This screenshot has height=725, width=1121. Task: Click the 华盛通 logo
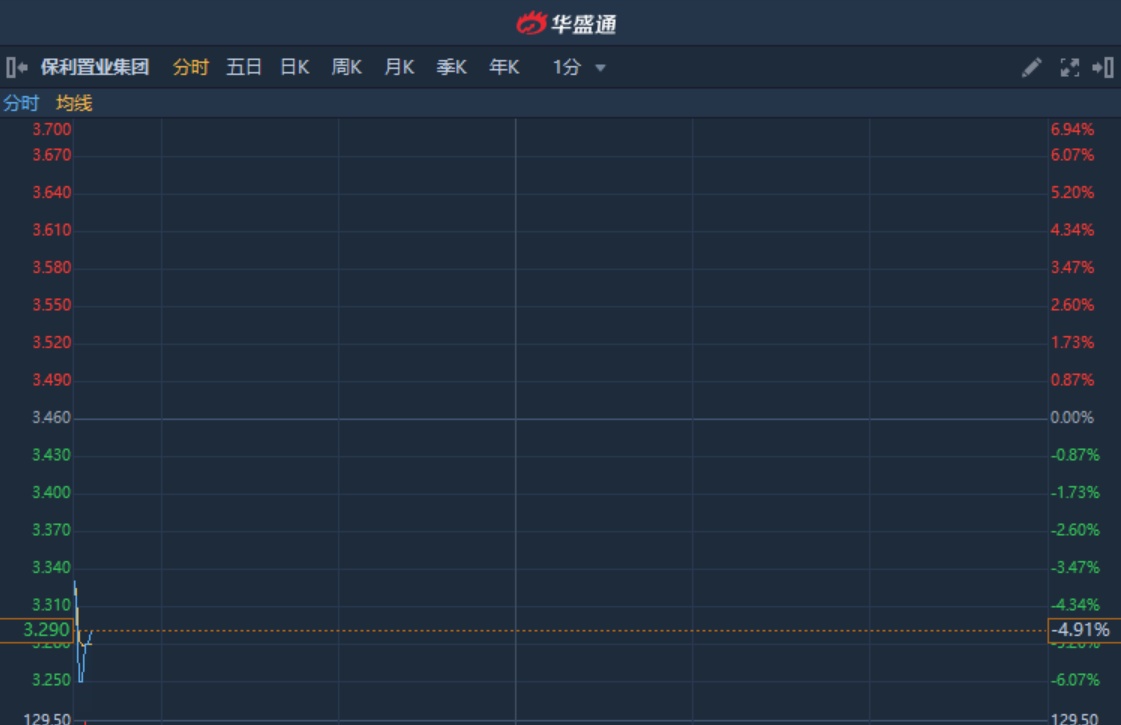click(x=566, y=24)
